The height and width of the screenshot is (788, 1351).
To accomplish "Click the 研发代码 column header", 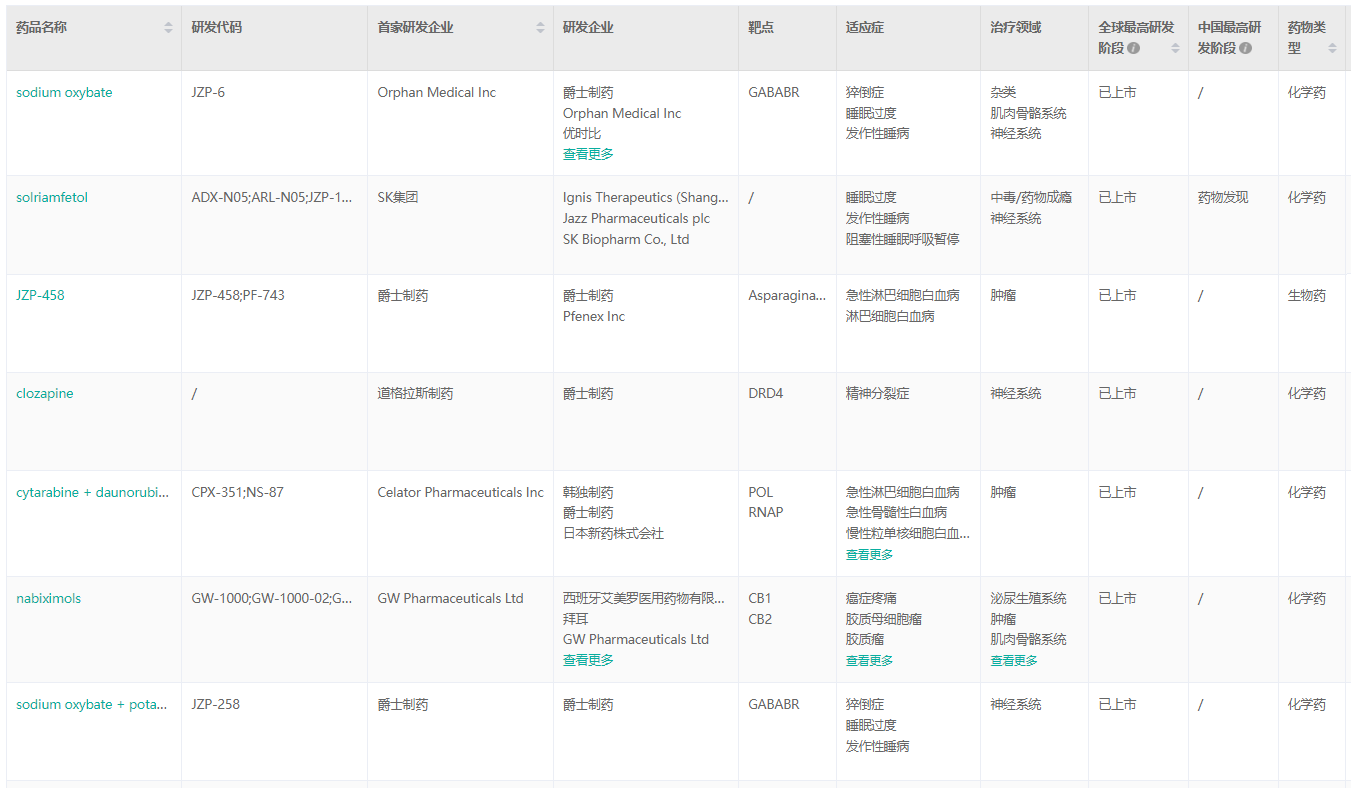I will [x=217, y=28].
